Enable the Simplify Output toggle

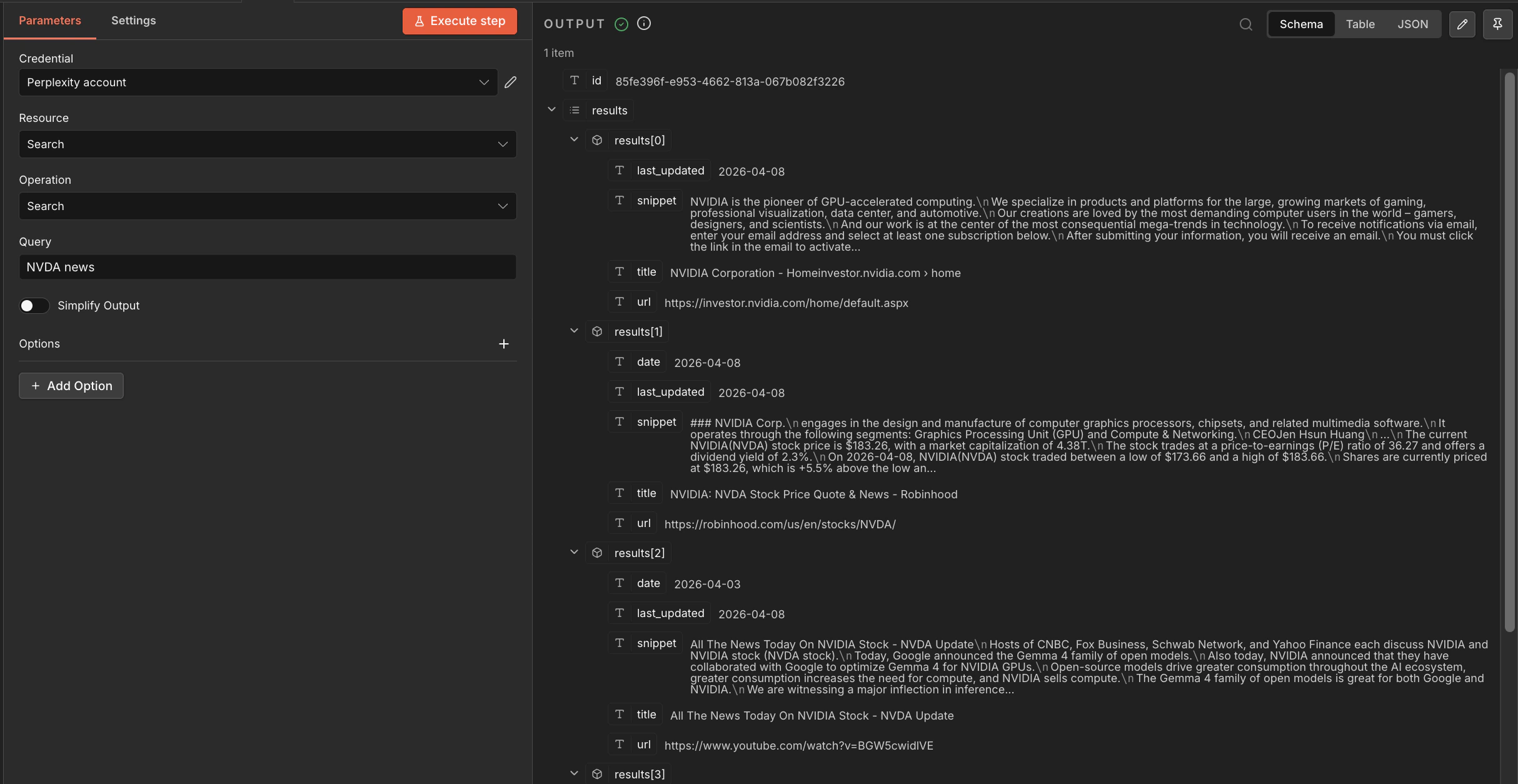(34, 306)
